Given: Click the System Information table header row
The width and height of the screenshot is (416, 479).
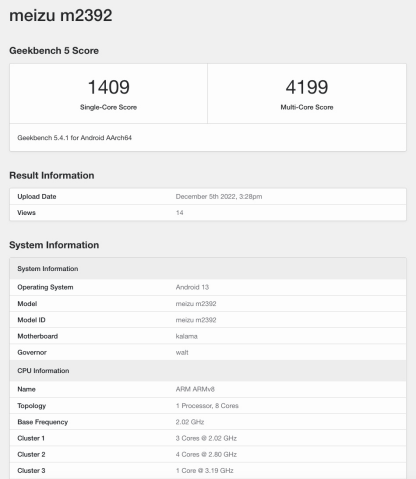Looking at the screenshot, I should click(x=208, y=269).
